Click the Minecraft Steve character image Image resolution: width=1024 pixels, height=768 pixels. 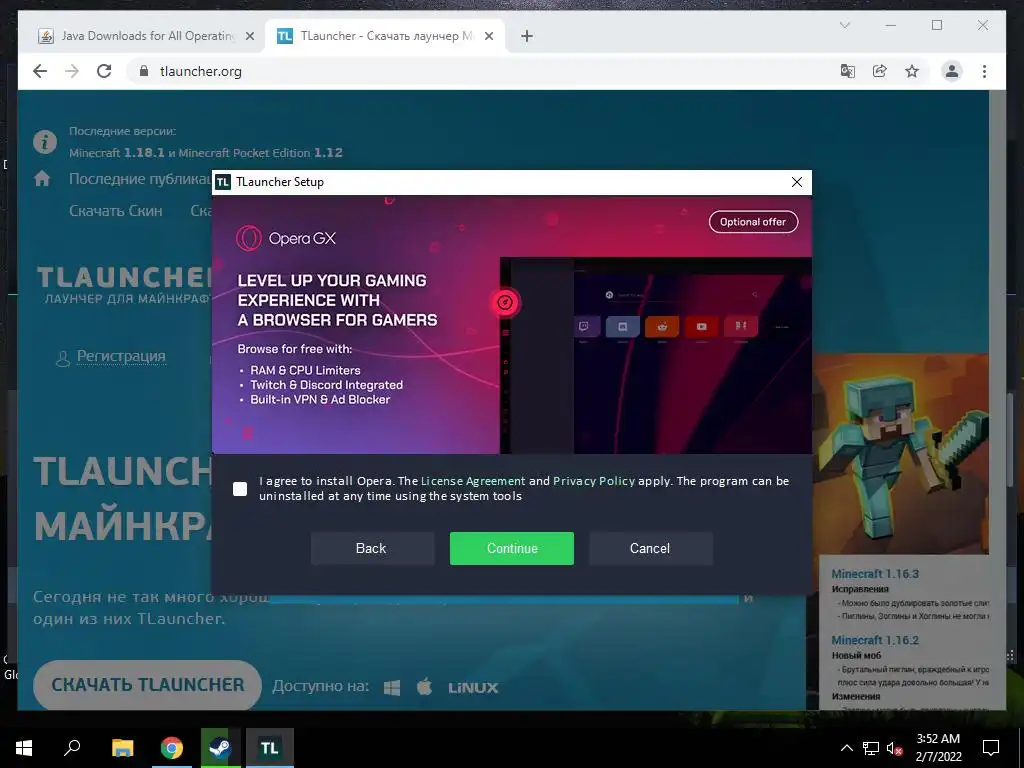(900, 454)
